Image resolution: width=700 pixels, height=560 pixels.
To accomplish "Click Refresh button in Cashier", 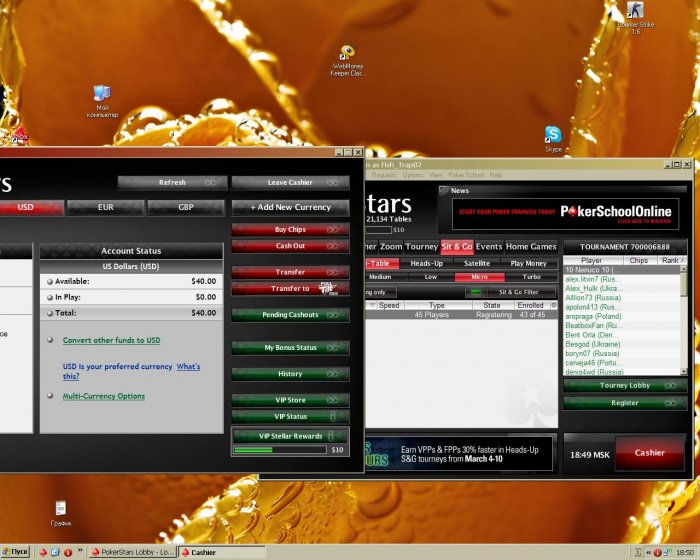I will pyautogui.click(x=172, y=182).
